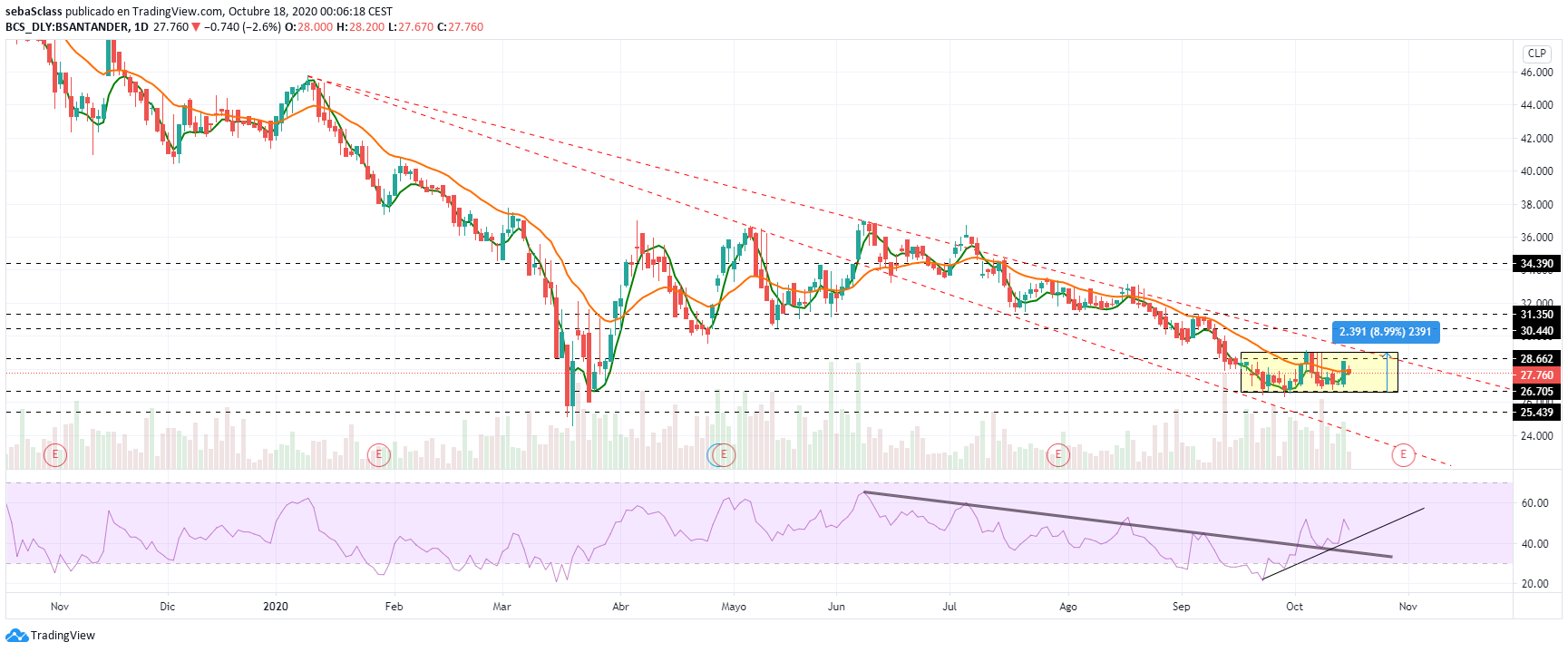
Task: Click the BCS_DLY:BSANTANDER symbol title
Action: pyautogui.click(x=68, y=27)
